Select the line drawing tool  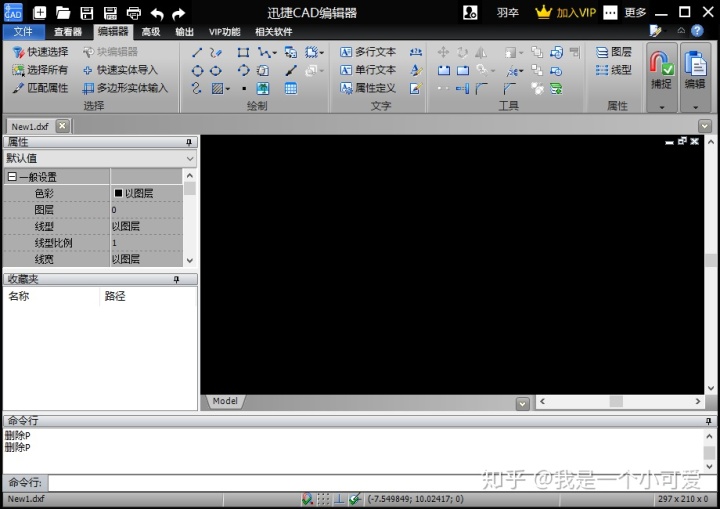tap(197, 52)
